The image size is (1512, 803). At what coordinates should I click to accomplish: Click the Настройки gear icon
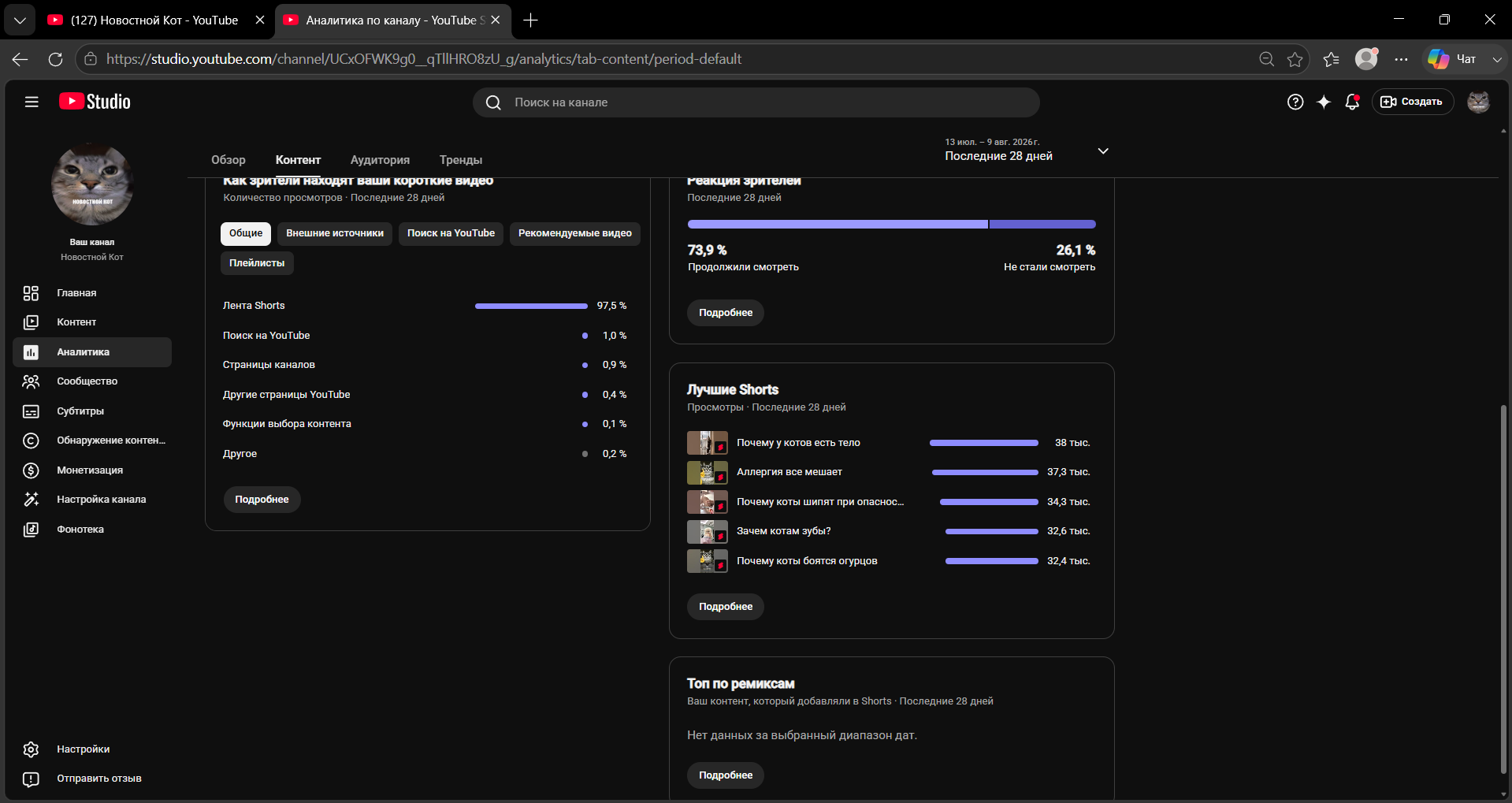coord(31,749)
